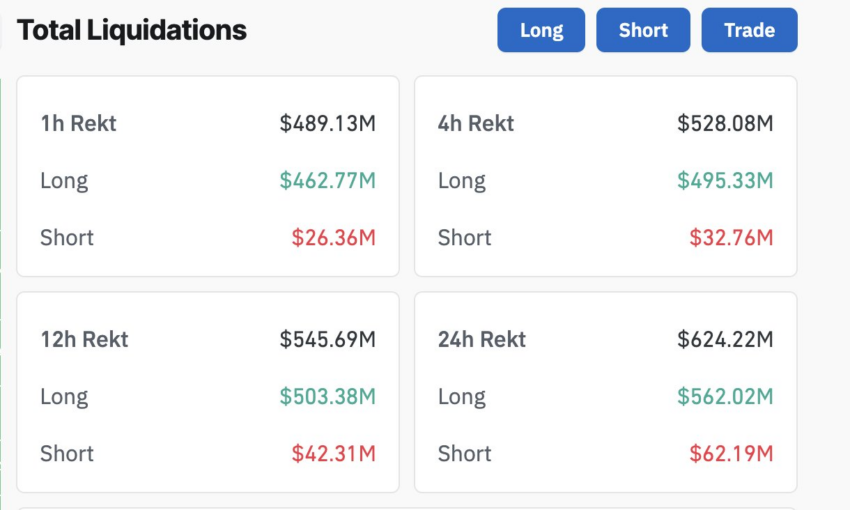Click 24h long liquidations $562.02M

(x=725, y=397)
